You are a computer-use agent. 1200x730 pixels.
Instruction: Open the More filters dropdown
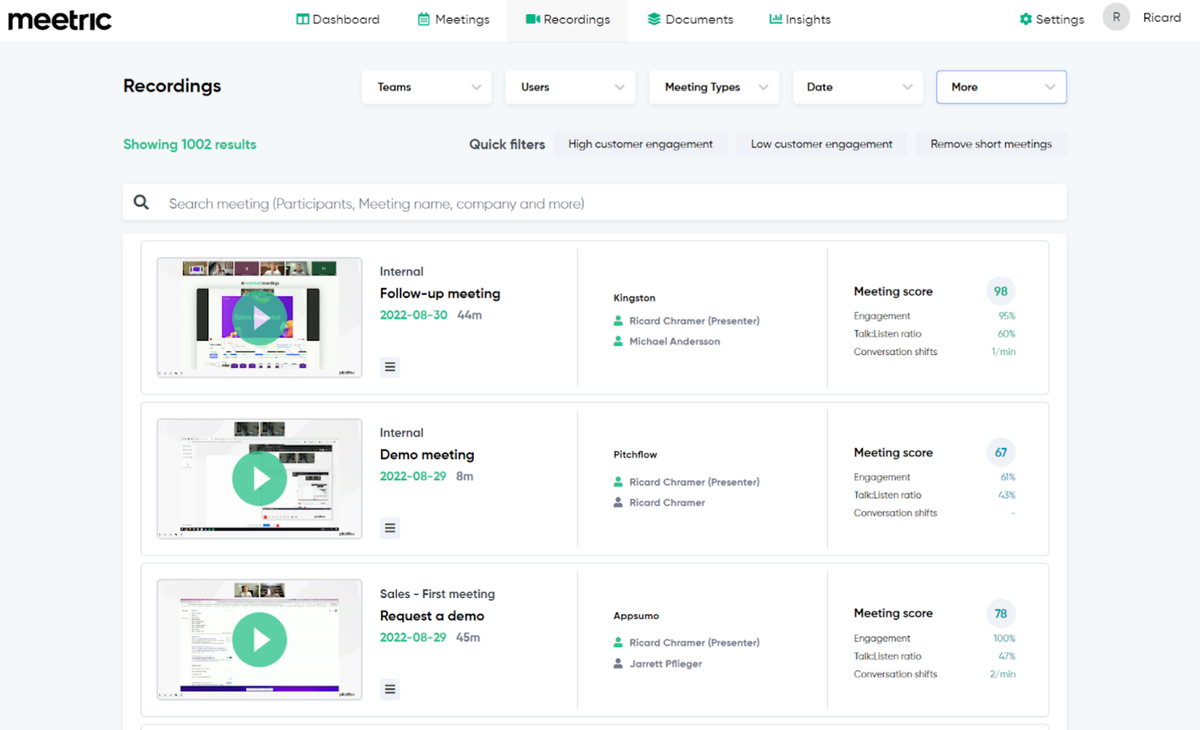(1001, 87)
